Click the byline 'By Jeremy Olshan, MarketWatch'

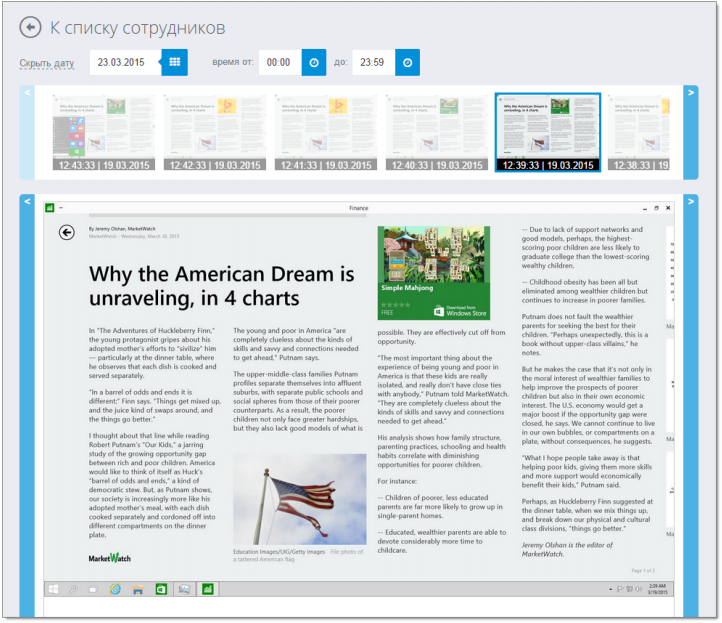pos(122,229)
